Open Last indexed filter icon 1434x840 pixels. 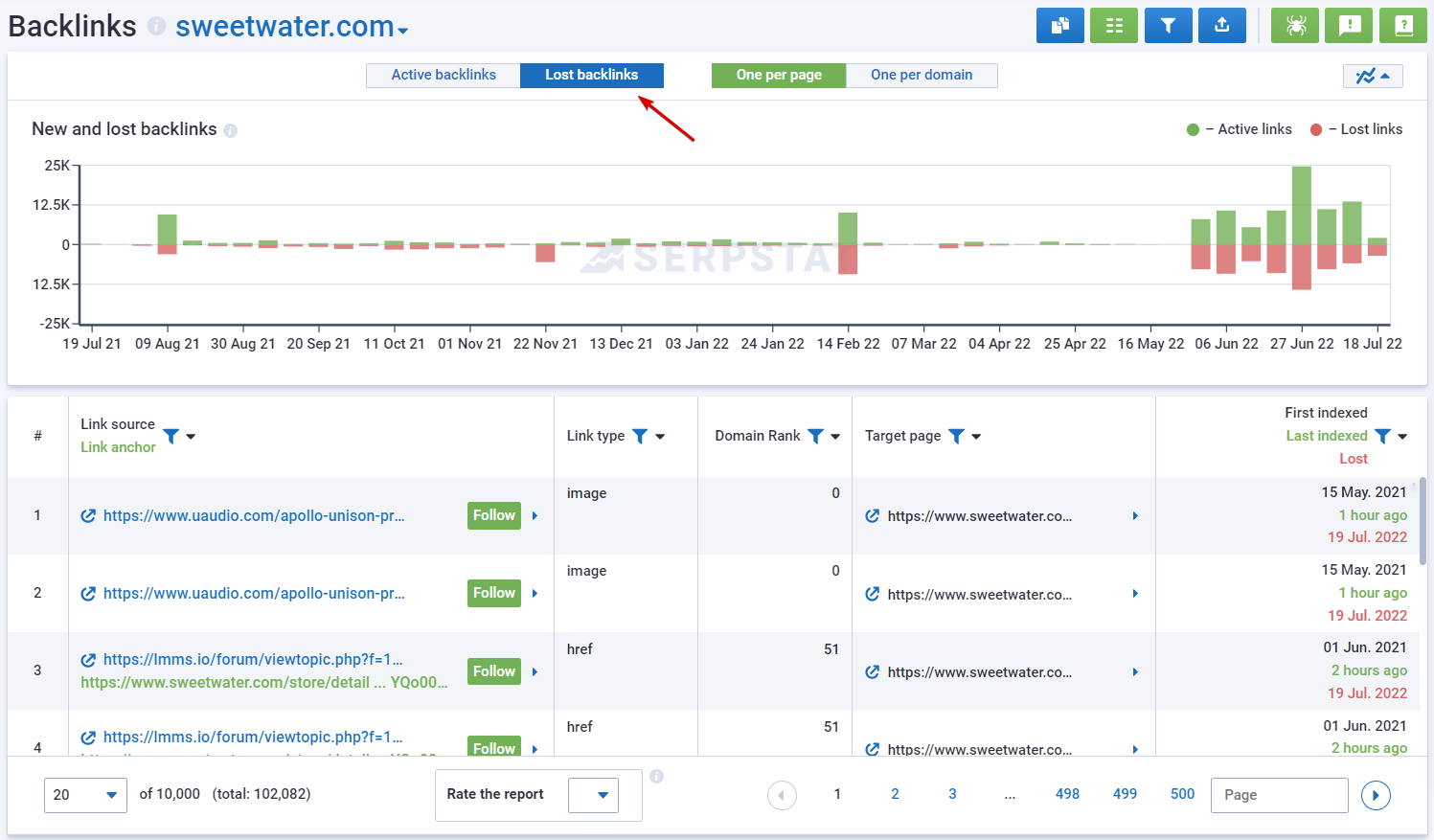point(1382,436)
